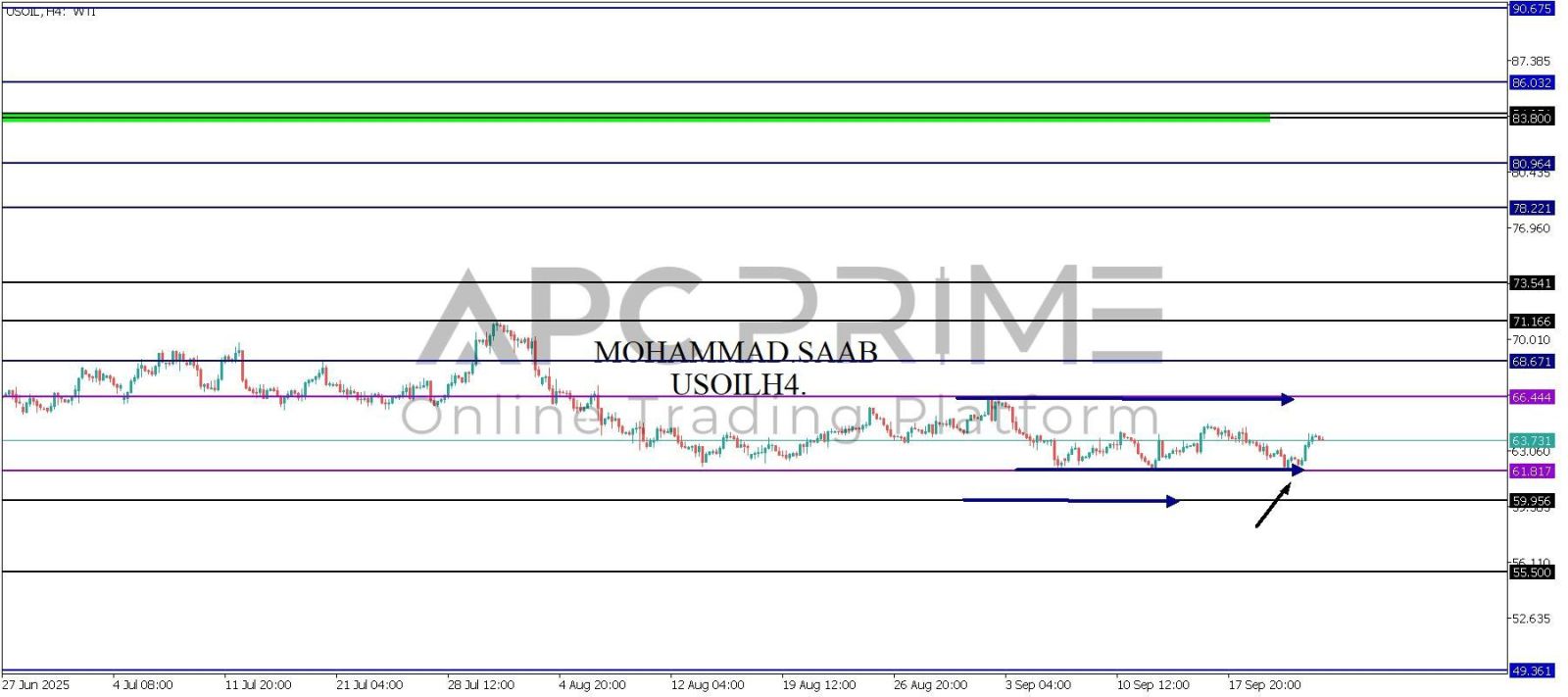The width and height of the screenshot is (1568, 697).
Task: Select the 73.541 horizontal level label
Action: (1532, 283)
